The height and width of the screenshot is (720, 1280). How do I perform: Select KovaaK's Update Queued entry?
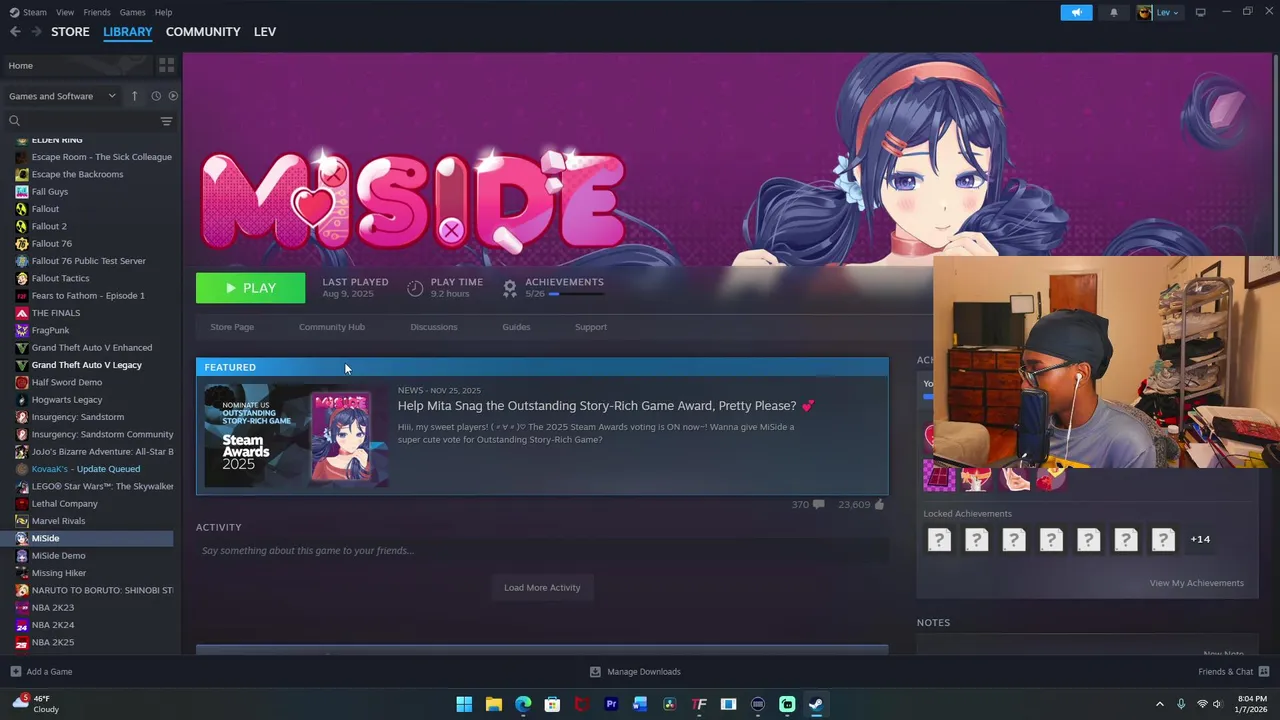tap(86, 469)
